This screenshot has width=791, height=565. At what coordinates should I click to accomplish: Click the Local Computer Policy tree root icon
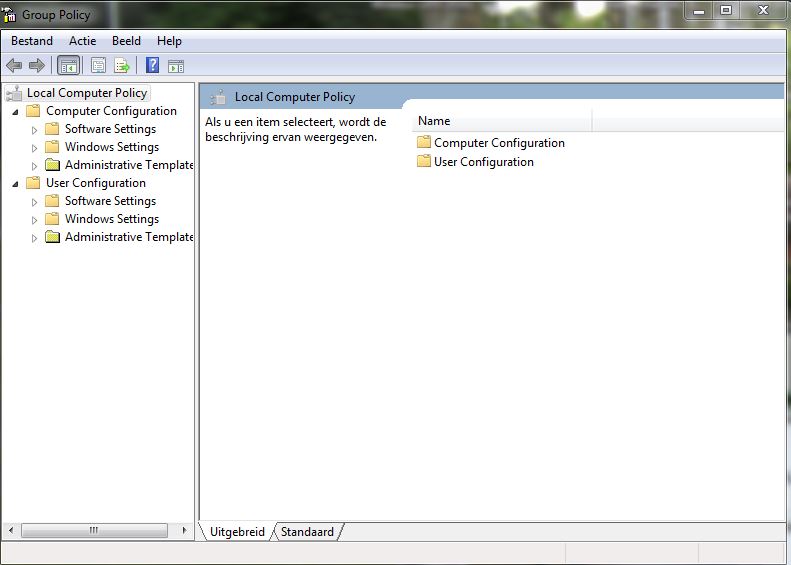pos(15,93)
